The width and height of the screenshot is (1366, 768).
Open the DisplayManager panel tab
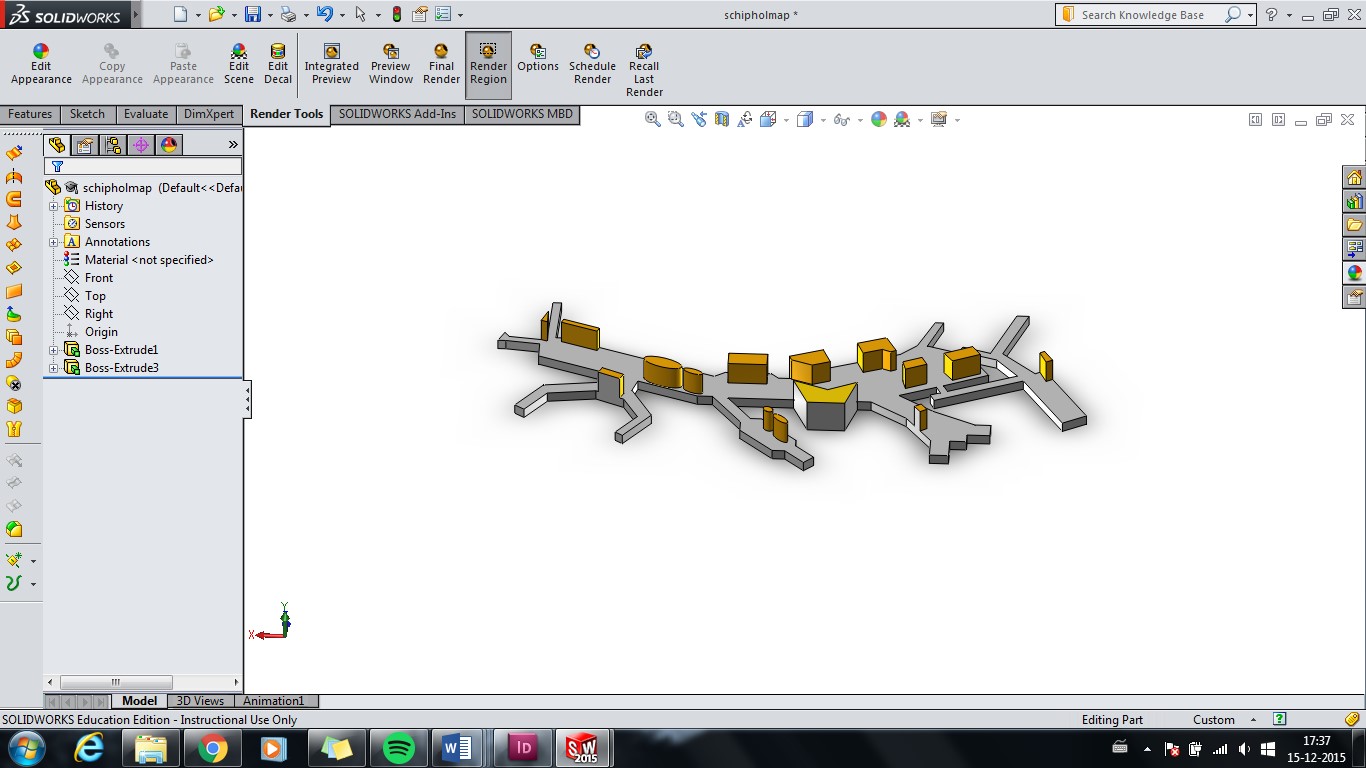(169, 145)
